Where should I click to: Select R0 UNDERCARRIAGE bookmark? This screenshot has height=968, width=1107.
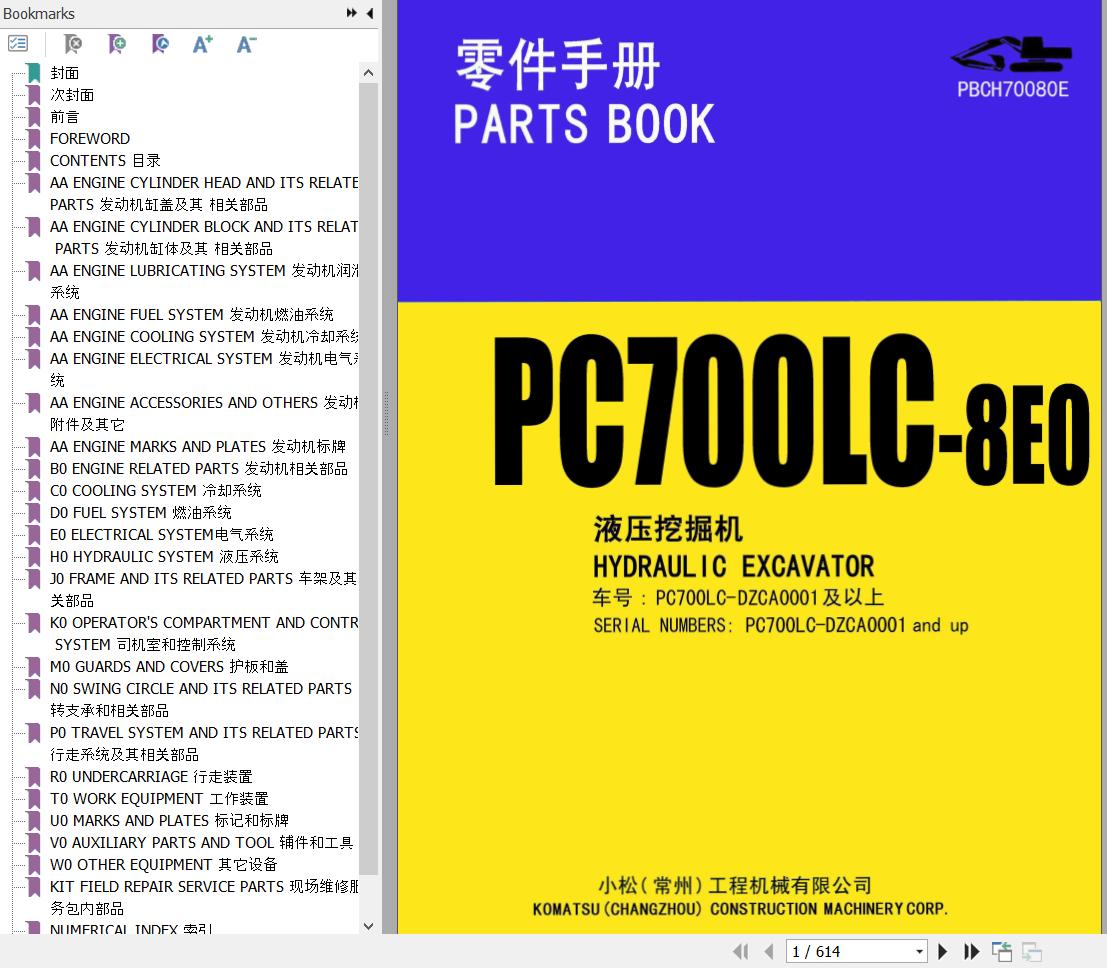coord(151,776)
